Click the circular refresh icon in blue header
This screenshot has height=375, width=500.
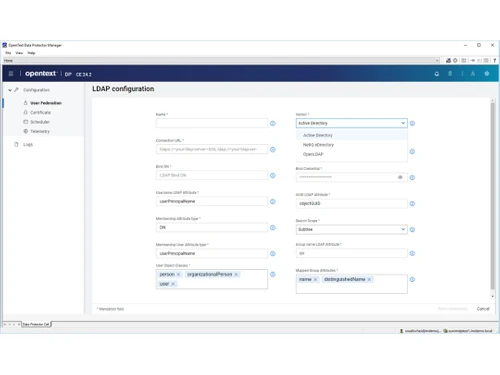pyautogui.click(x=437, y=74)
